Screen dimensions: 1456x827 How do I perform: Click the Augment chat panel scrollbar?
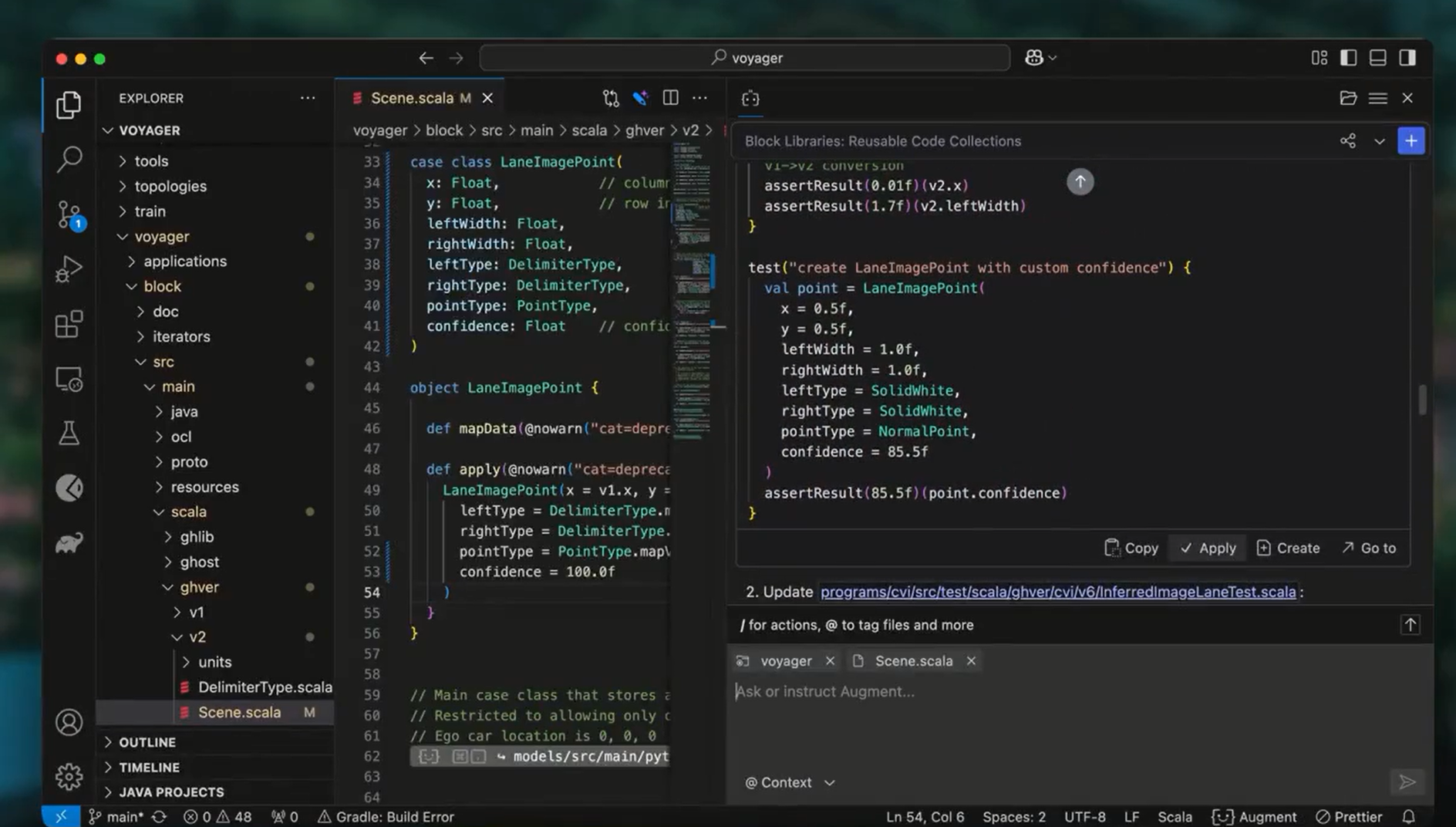1422,399
